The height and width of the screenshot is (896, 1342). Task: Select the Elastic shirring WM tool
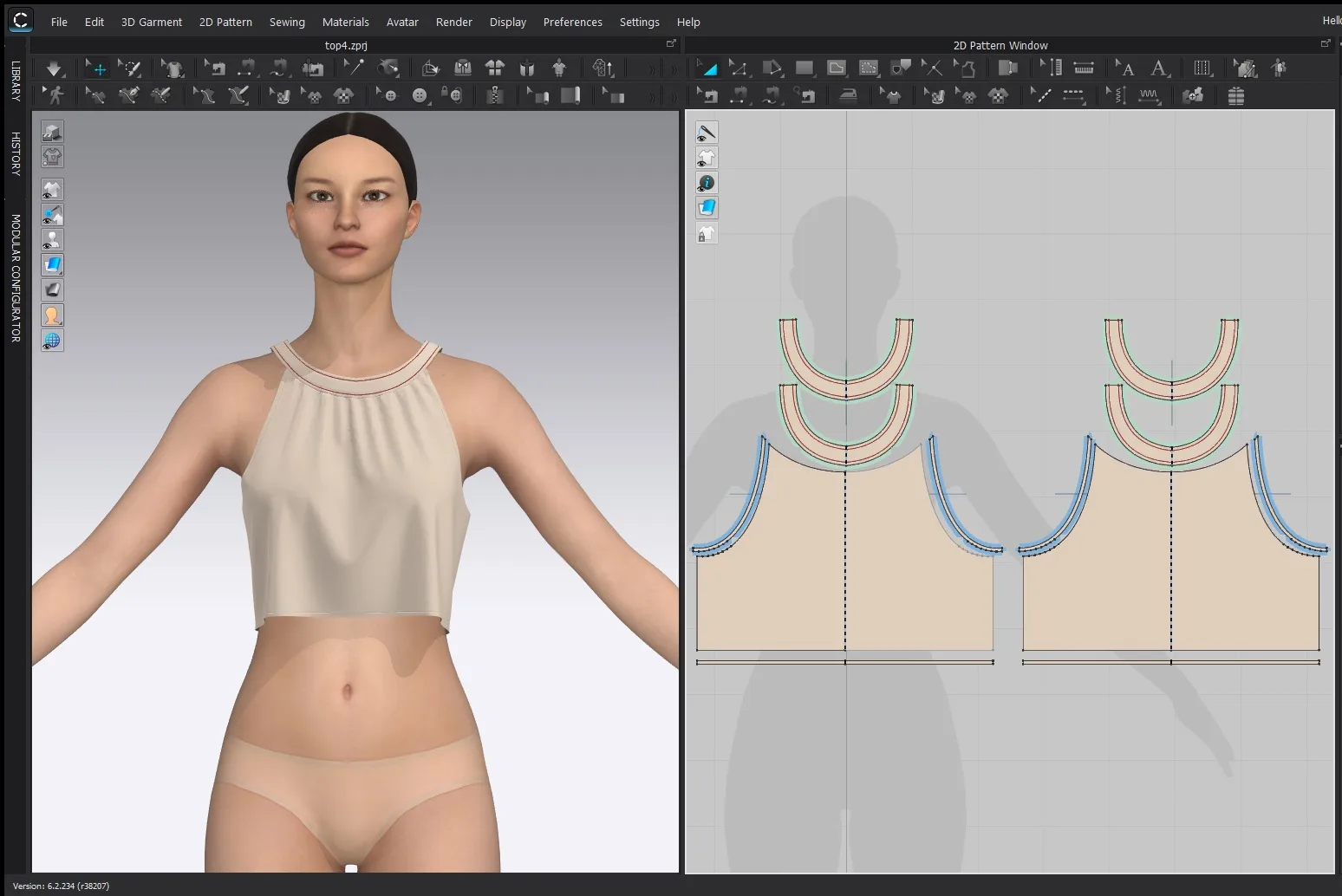pyautogui.click(x=1149, y=95)
